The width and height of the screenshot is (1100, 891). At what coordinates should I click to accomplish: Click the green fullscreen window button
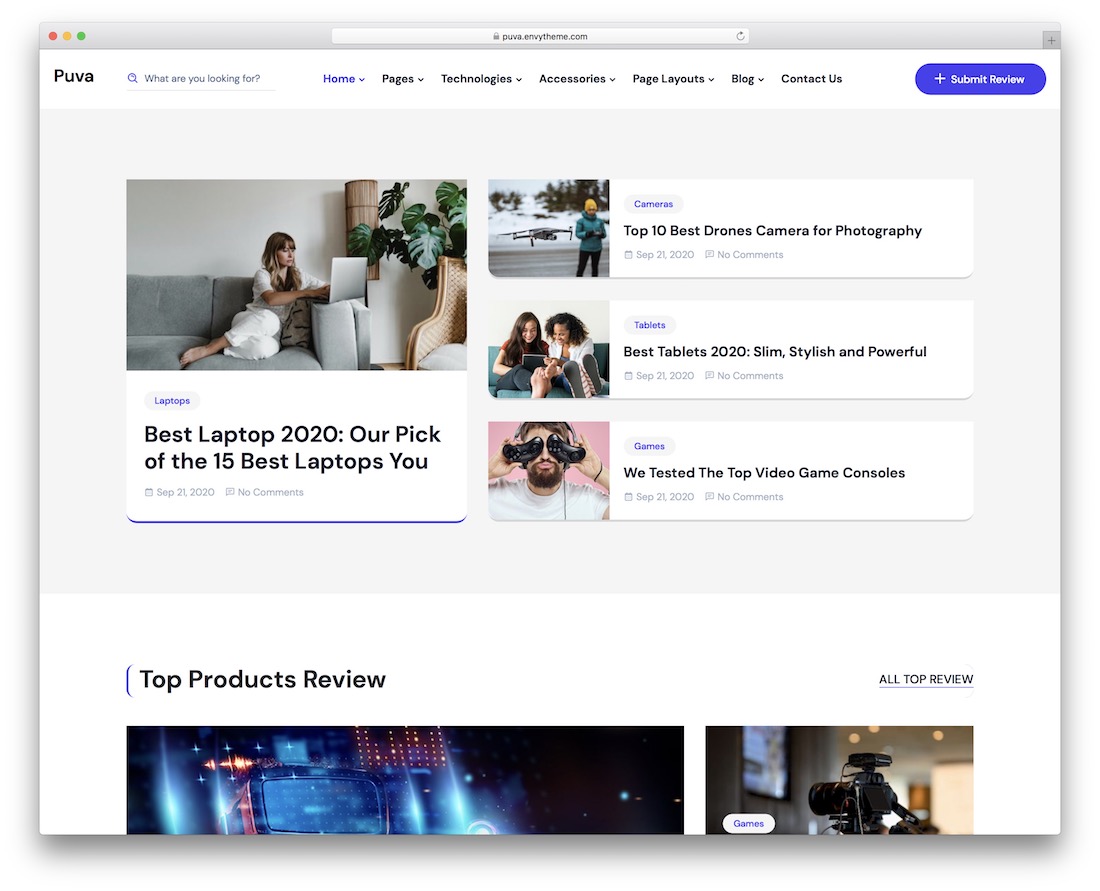point(81,36)
